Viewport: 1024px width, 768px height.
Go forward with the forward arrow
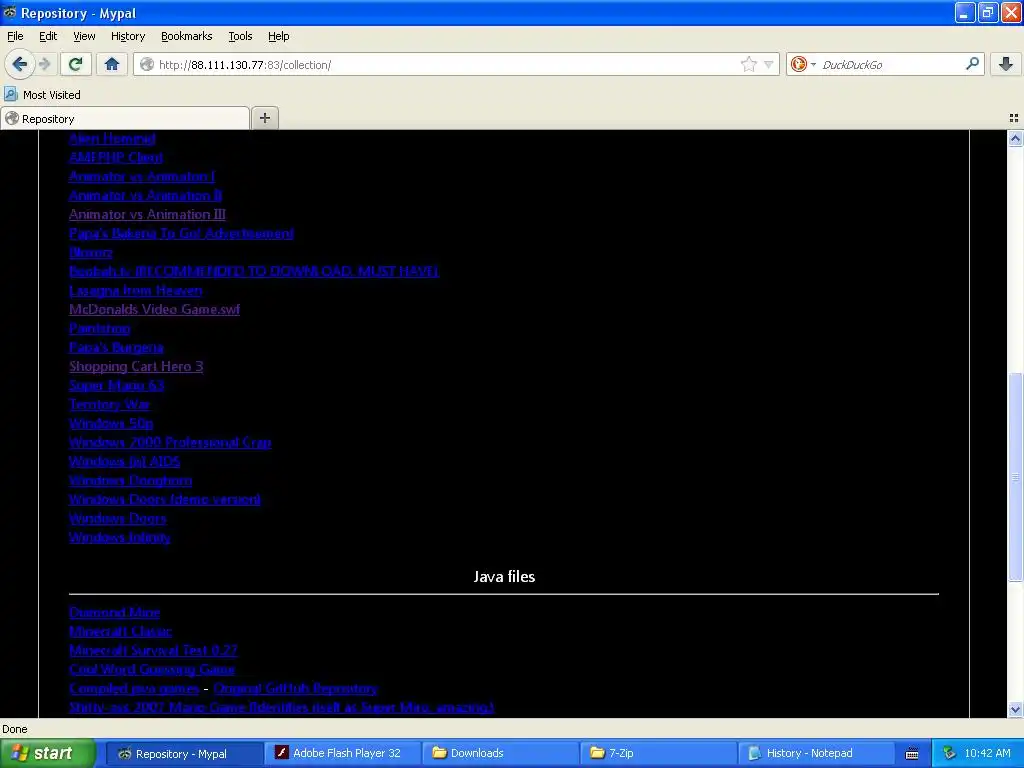(44, 64)
